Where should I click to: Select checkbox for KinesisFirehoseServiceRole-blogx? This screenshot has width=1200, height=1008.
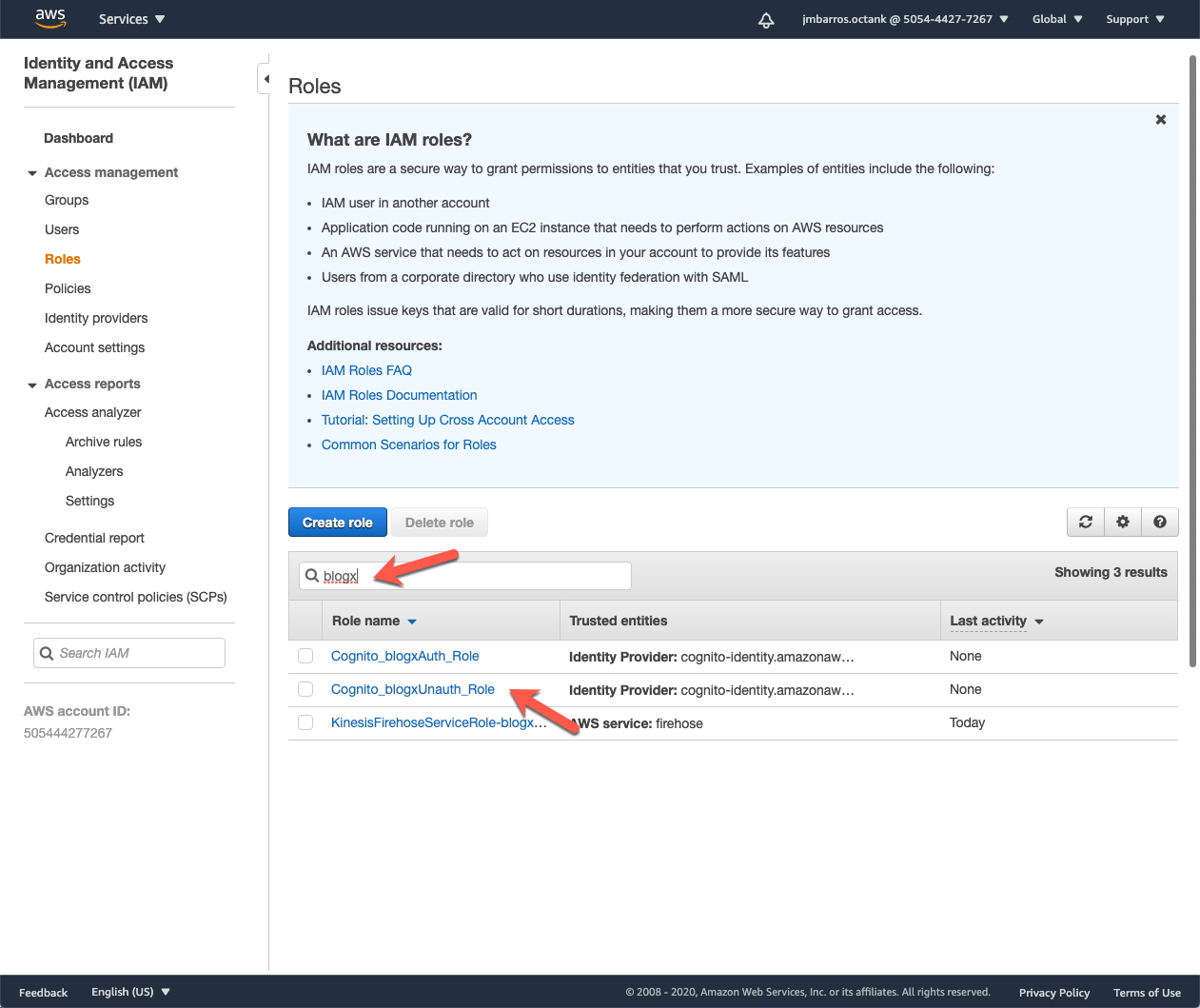[x=305, y=722]
